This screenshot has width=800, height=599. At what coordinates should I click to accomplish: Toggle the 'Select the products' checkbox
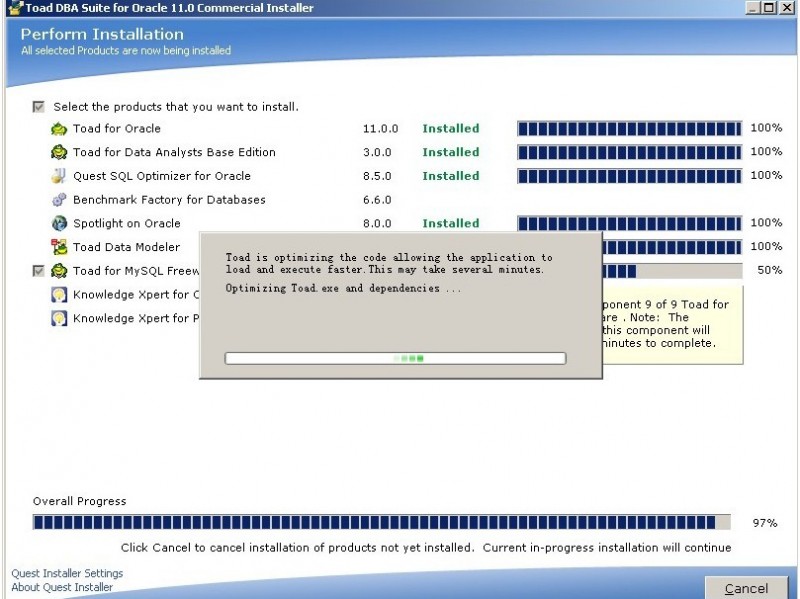click(x=38, y=107)
